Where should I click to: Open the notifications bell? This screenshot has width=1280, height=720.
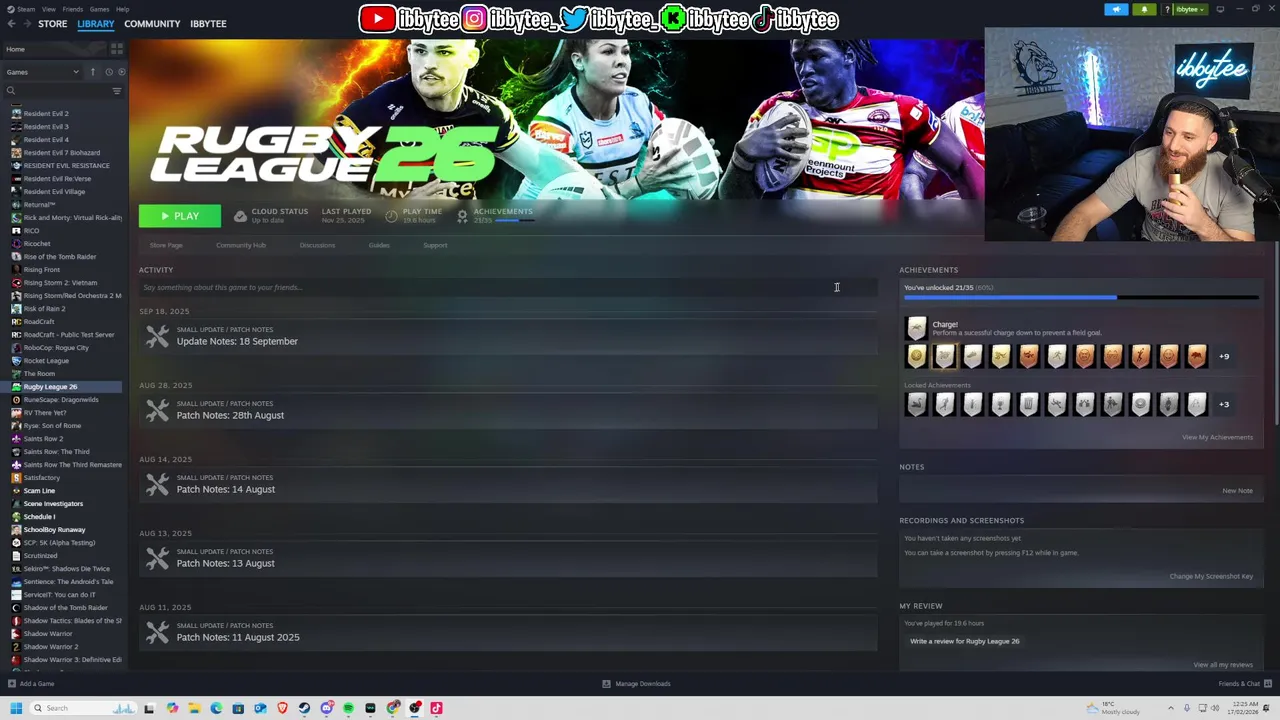[1145, 9]
